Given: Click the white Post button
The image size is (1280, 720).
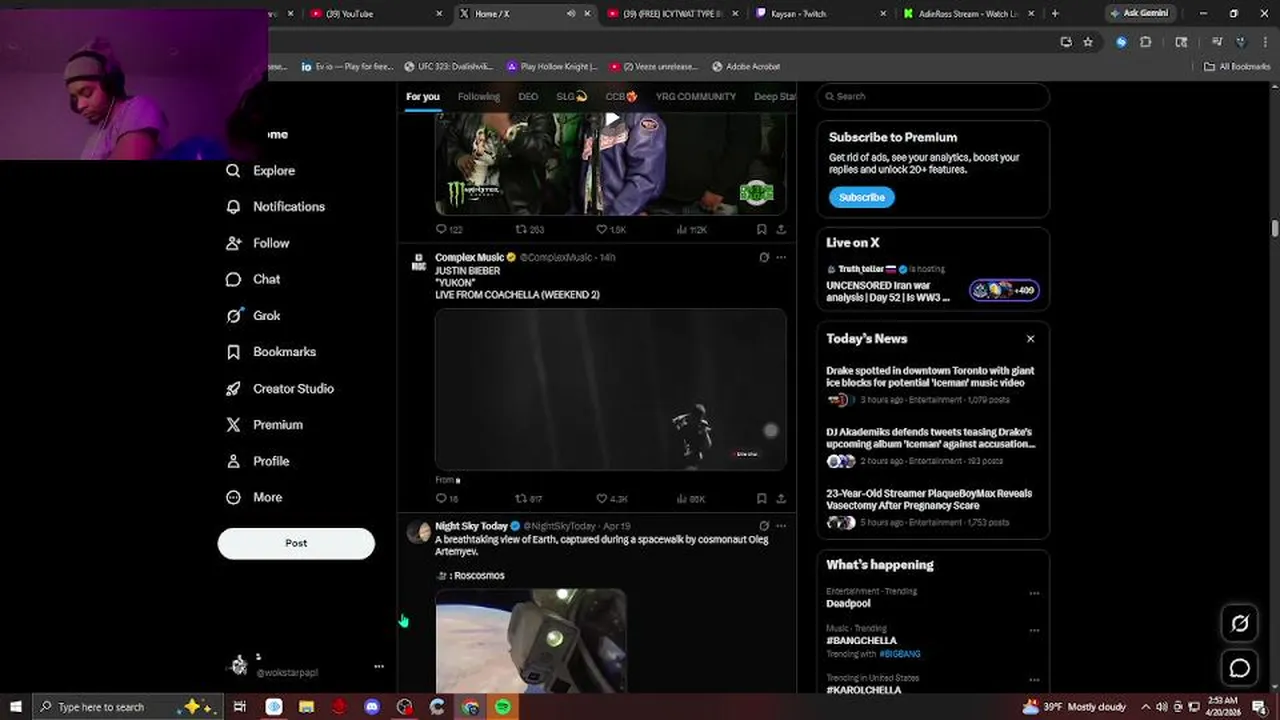Looking at the screenshot, I should pos(296,543).
